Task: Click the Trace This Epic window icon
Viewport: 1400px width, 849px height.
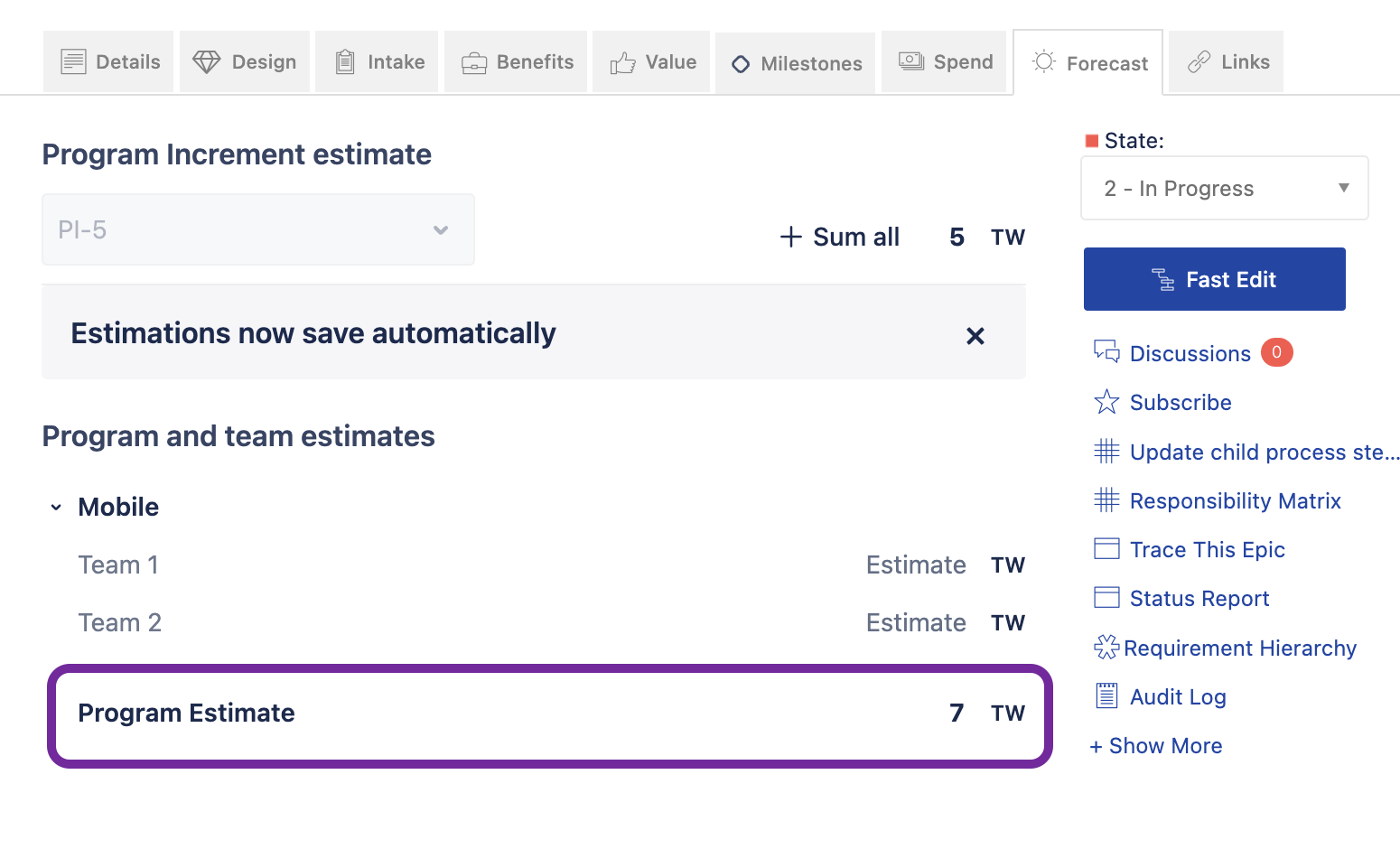Action: coord(1106,548)
